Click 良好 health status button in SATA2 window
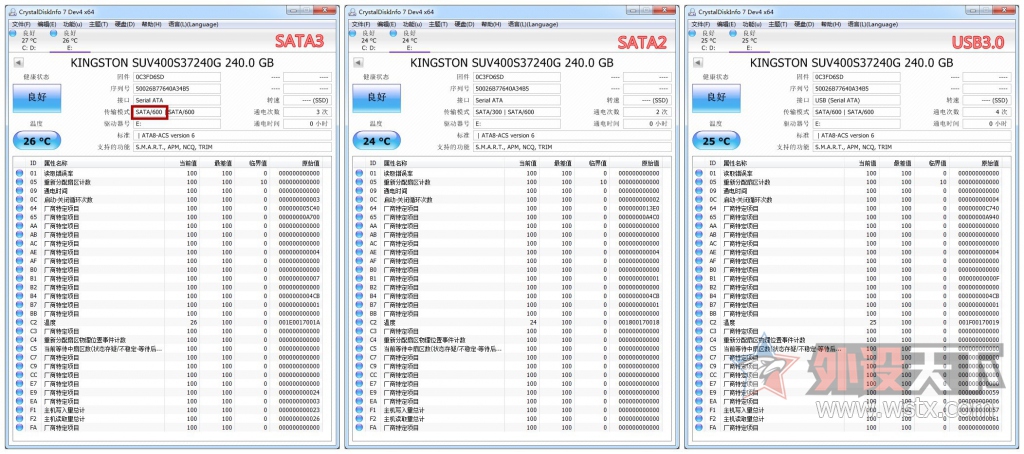Screen dimensions: 1024x454 [x=376, y=97]
